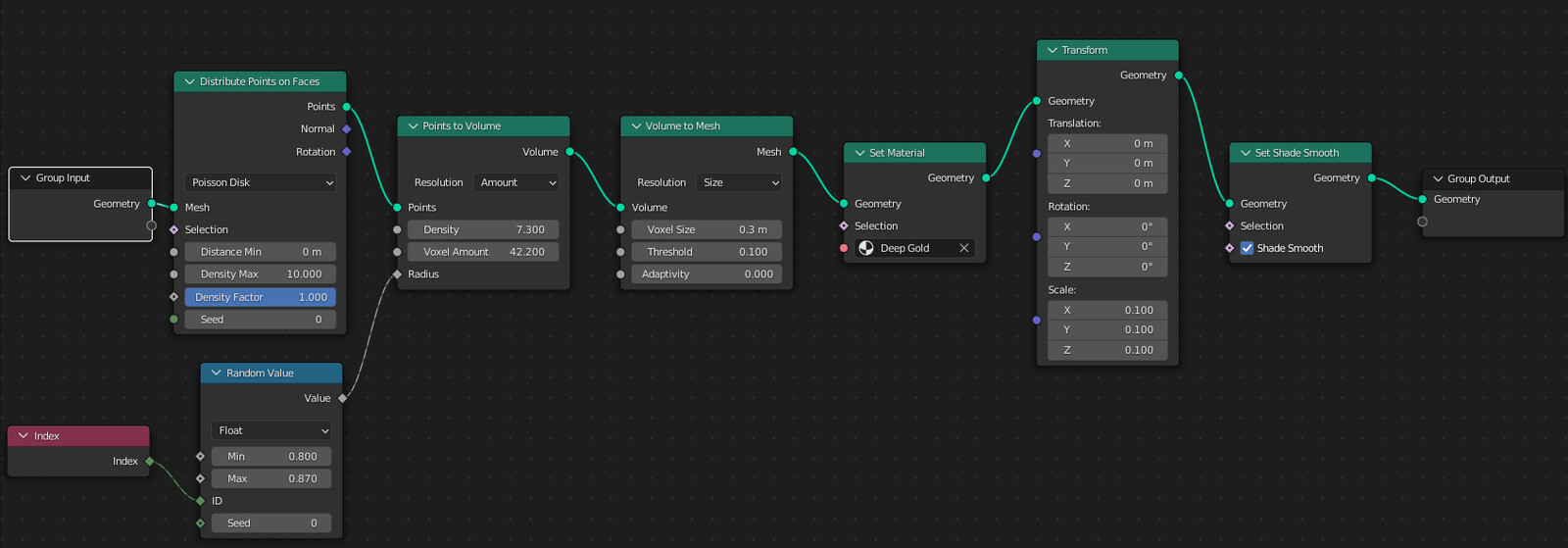Select the Deep Gold material field
This screenshot has width=1568, height=548.
point(914,248)
